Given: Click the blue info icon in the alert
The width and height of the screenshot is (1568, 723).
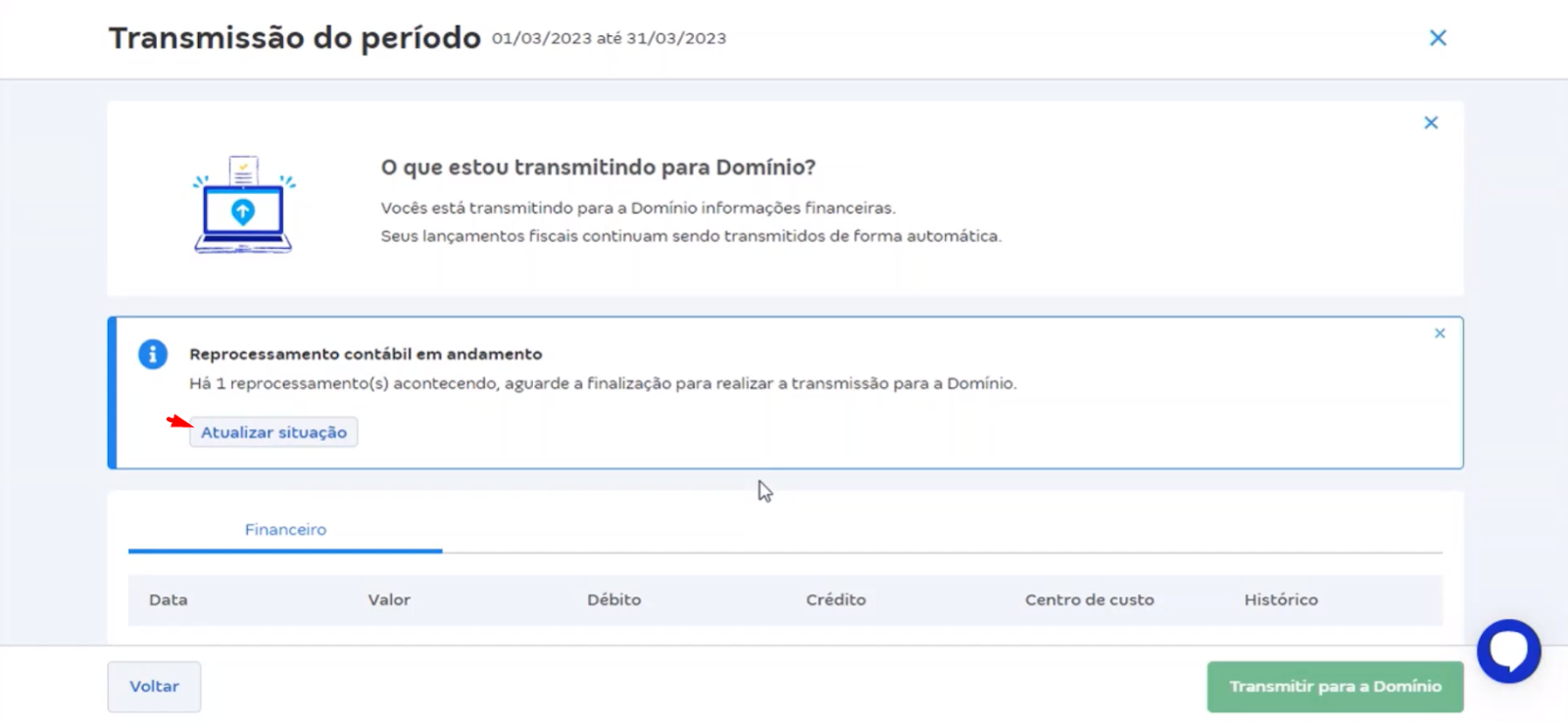Looking at the screenshot, I should pos(152,354).
